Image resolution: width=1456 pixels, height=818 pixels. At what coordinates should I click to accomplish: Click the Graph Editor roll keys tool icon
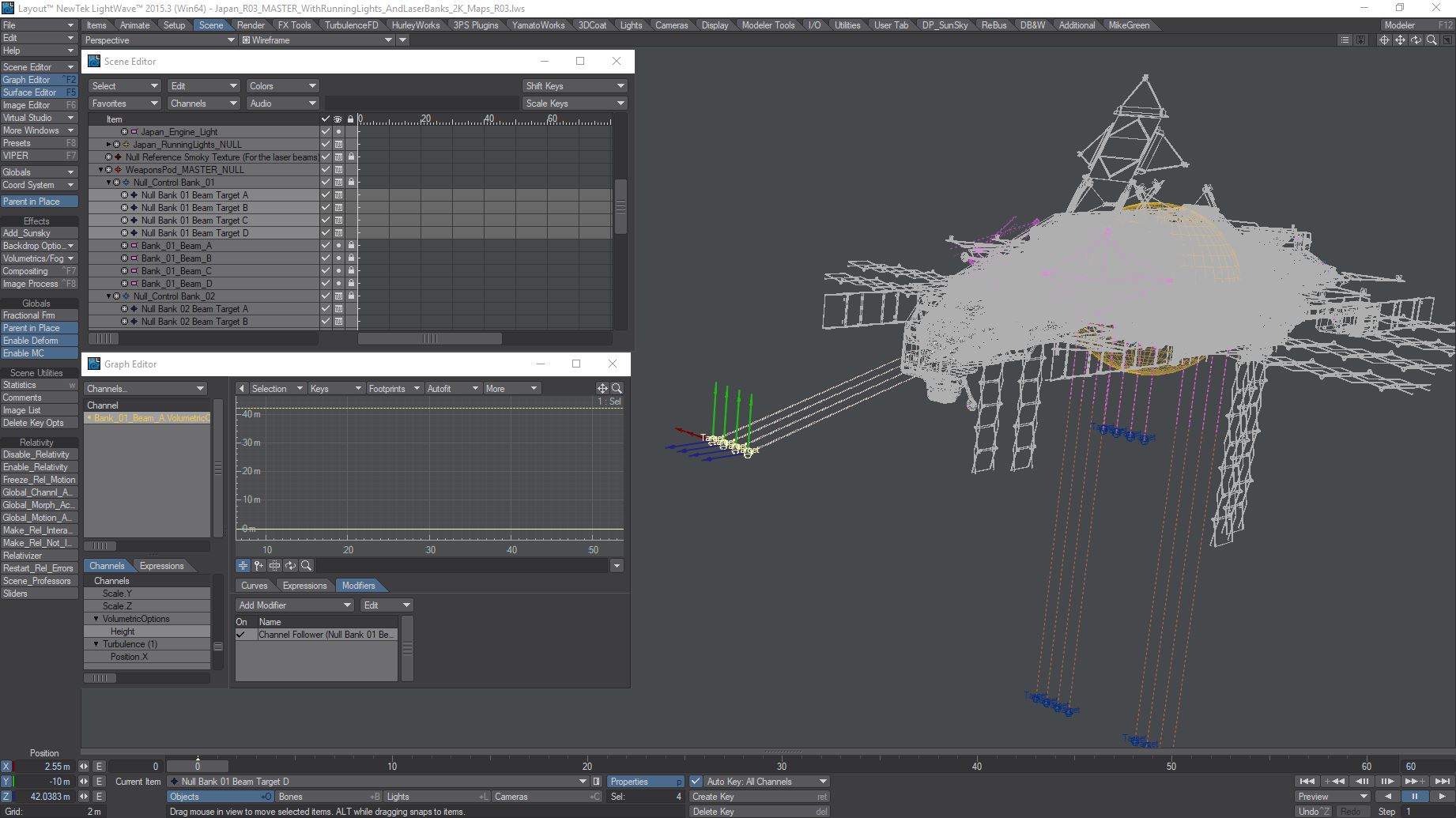tap(290, 566)
